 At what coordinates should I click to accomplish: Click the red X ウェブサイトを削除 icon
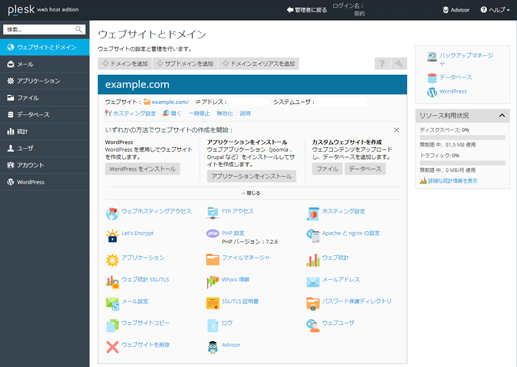pyautogui.click(x=112, y=347)
